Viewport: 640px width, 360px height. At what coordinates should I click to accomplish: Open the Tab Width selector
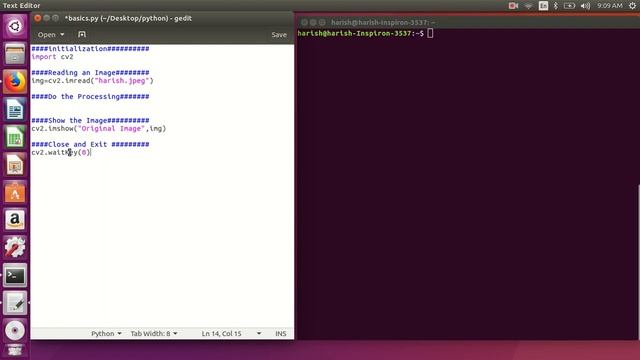(x=154, y=333)
